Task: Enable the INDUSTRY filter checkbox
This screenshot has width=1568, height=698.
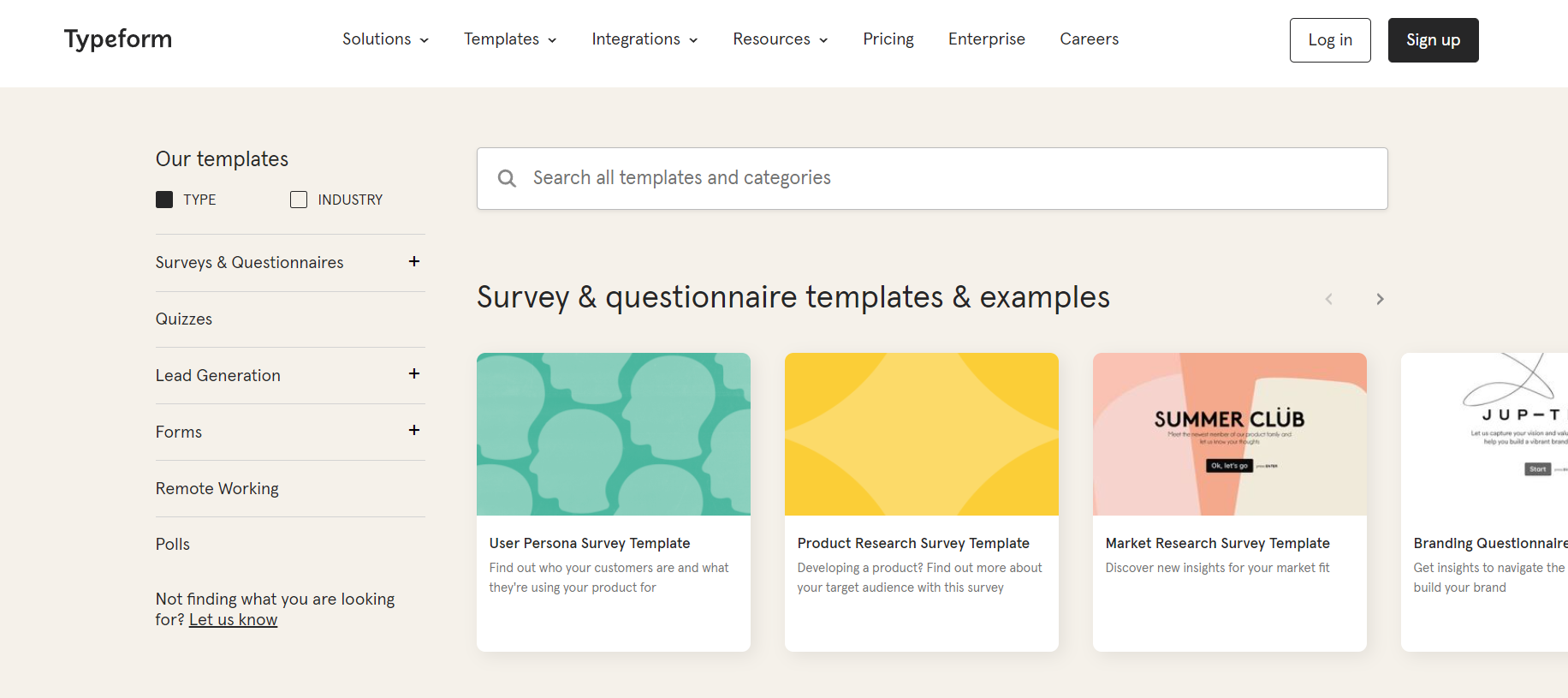Action: point(299,200)
